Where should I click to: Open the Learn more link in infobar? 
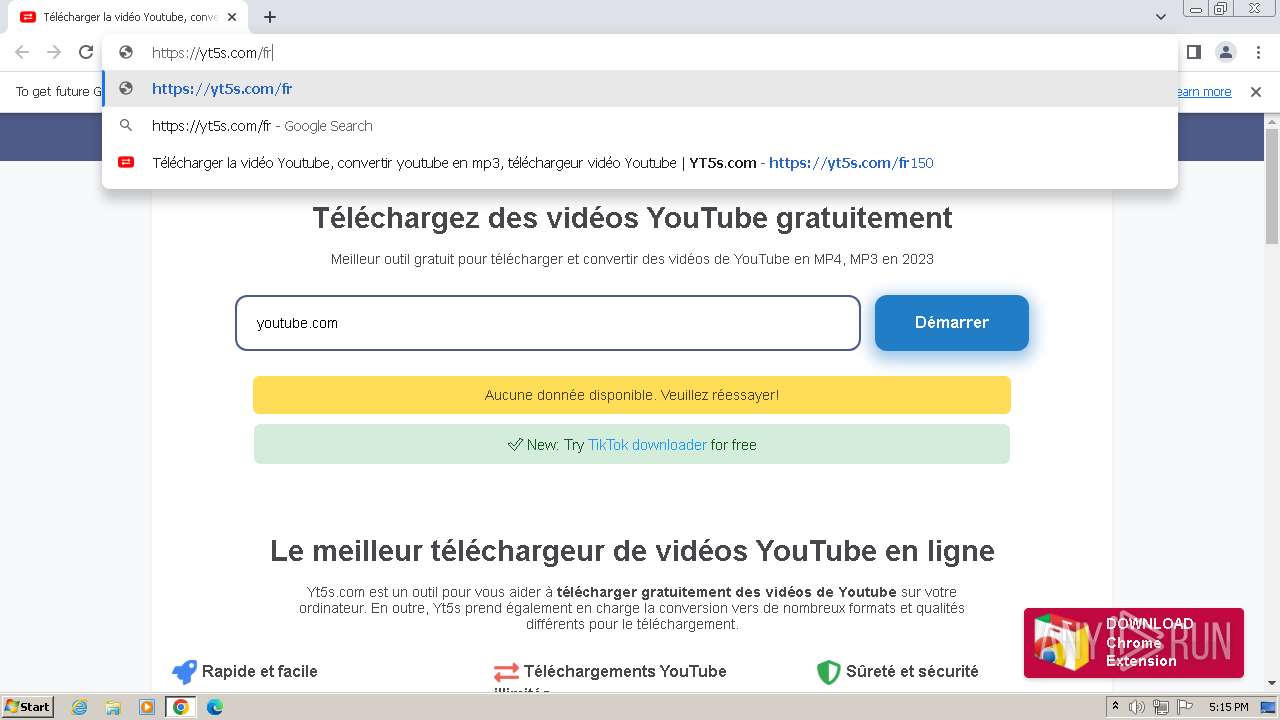tap(1204, 92)
